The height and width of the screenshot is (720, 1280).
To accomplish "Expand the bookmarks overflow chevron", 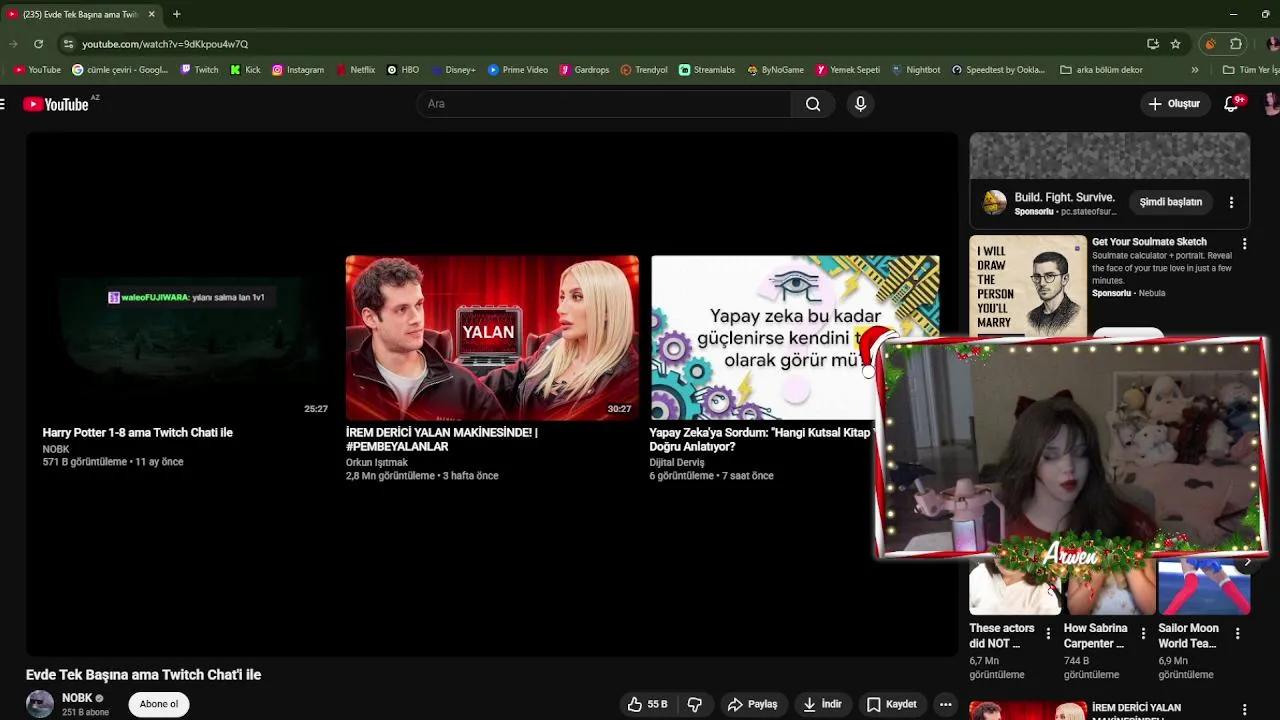I will pos(1194,70).
